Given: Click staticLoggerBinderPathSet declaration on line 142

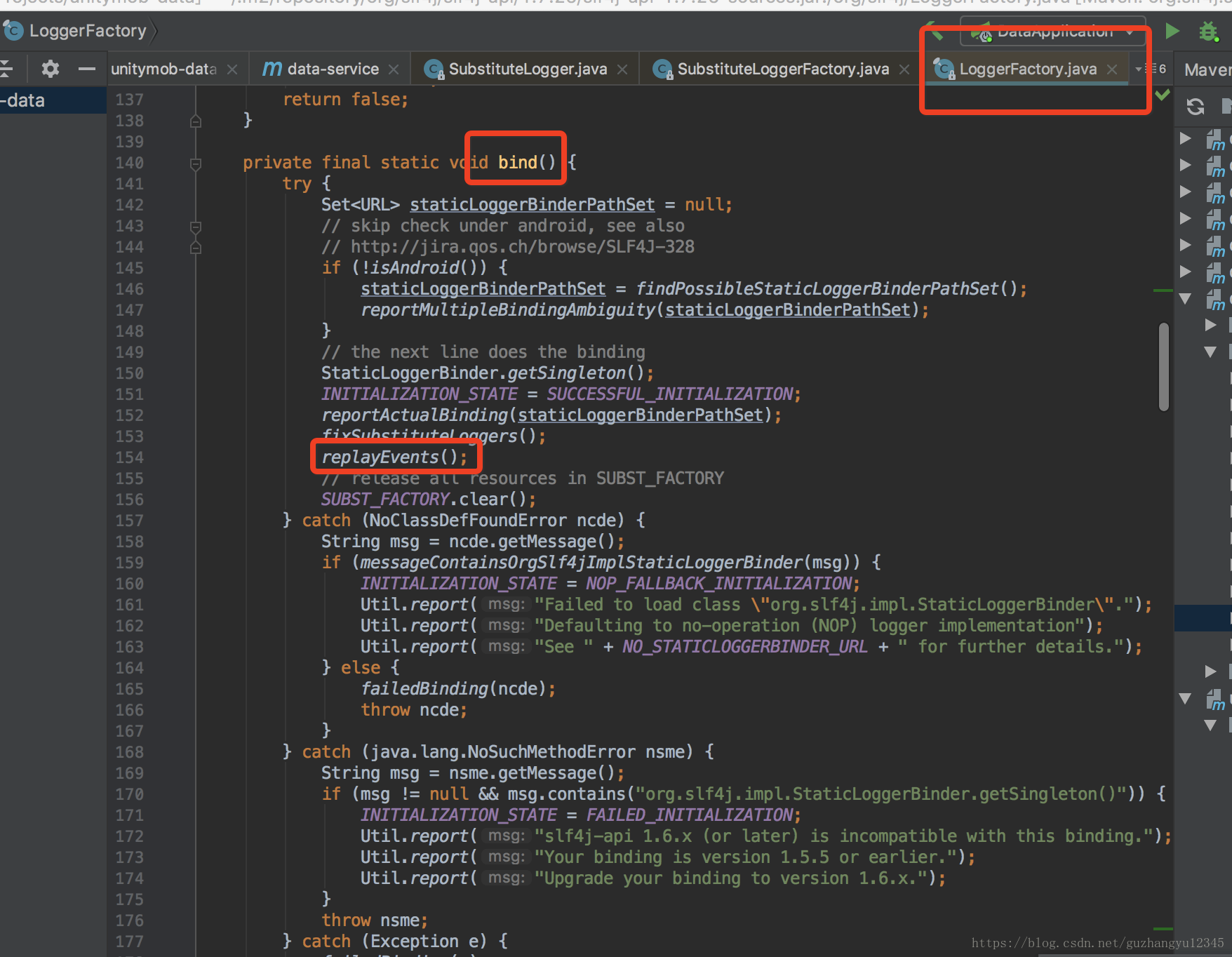Looking at the screenshot, I should (x=533, y=205).
